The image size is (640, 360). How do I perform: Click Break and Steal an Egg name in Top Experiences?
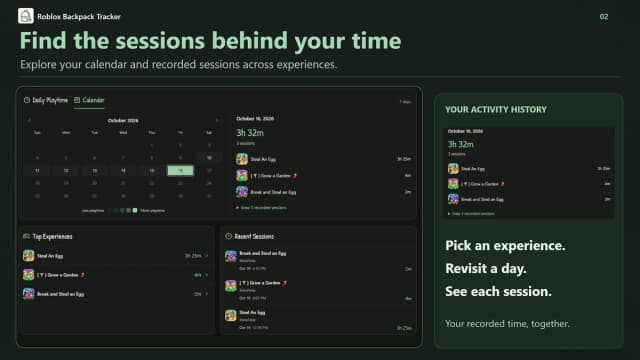tap(60, 294)
